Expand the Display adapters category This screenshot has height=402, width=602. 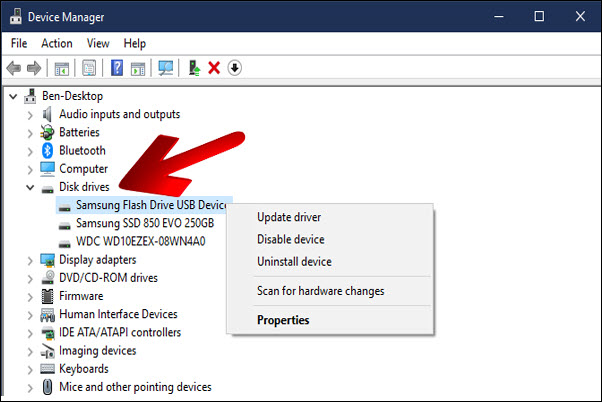pyautogui.click(x=28, y=260)
